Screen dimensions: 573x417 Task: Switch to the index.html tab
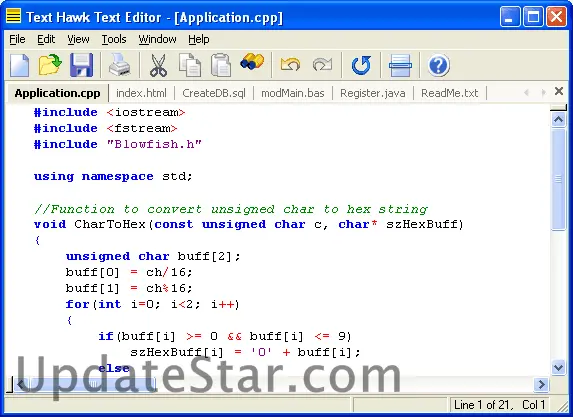pos(141,93)
